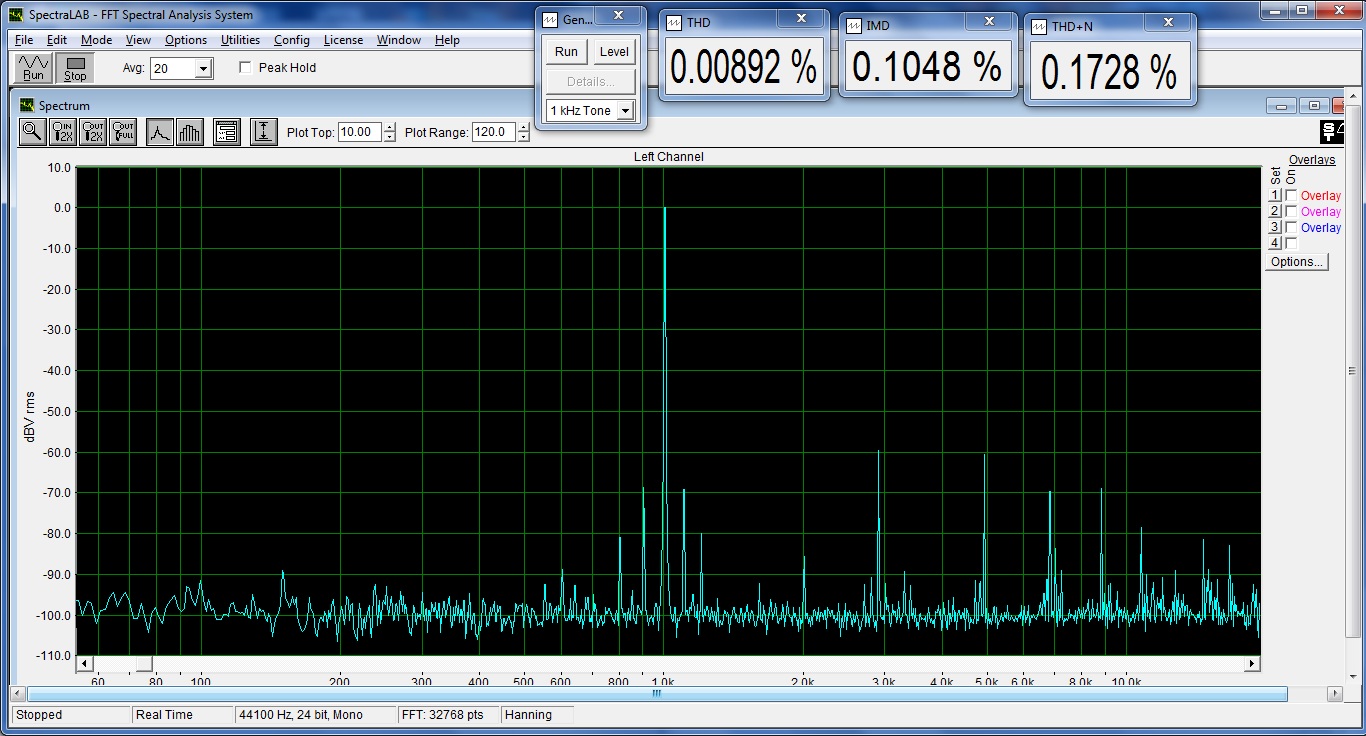Click Run in the Generator window
This screenshot has width=1366, height=736.
(x=566, y=52)
